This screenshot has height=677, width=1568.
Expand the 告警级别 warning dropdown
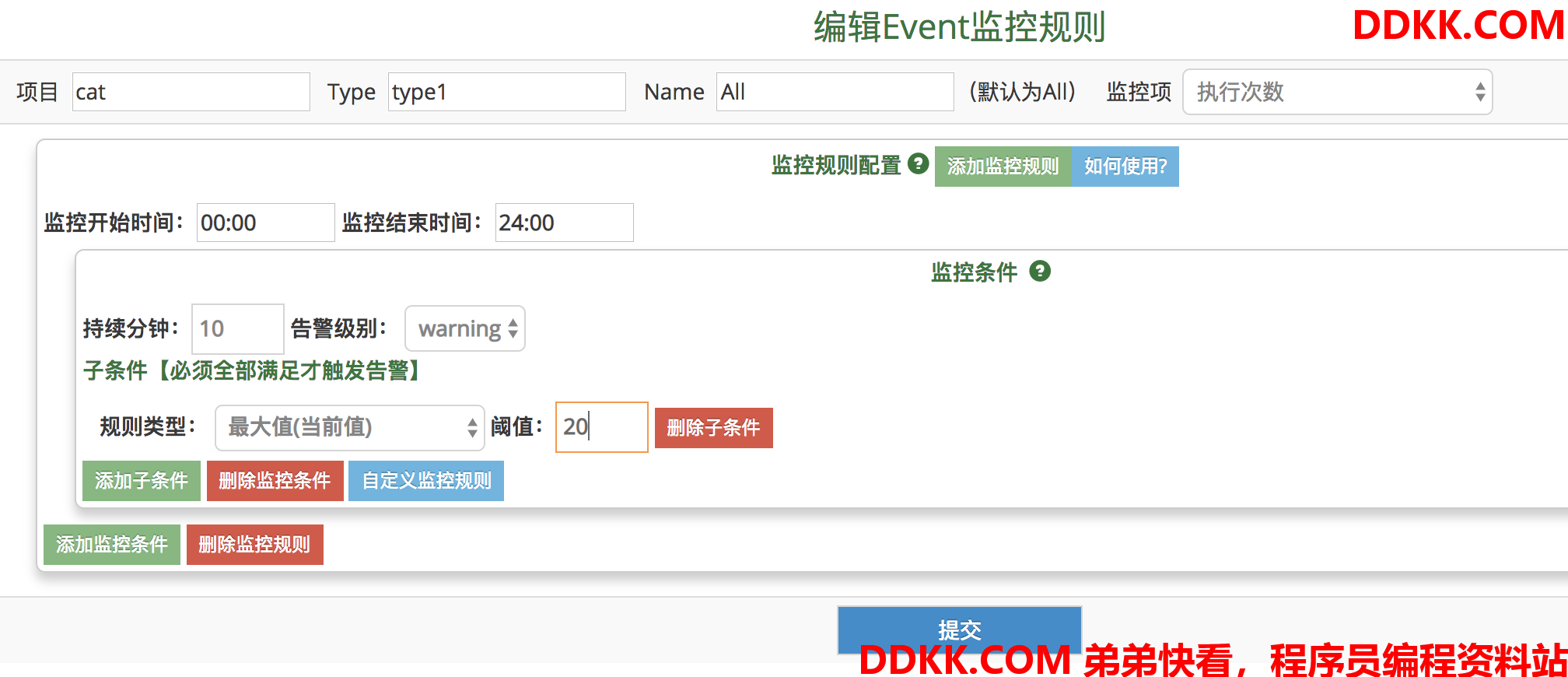[465, 328]
